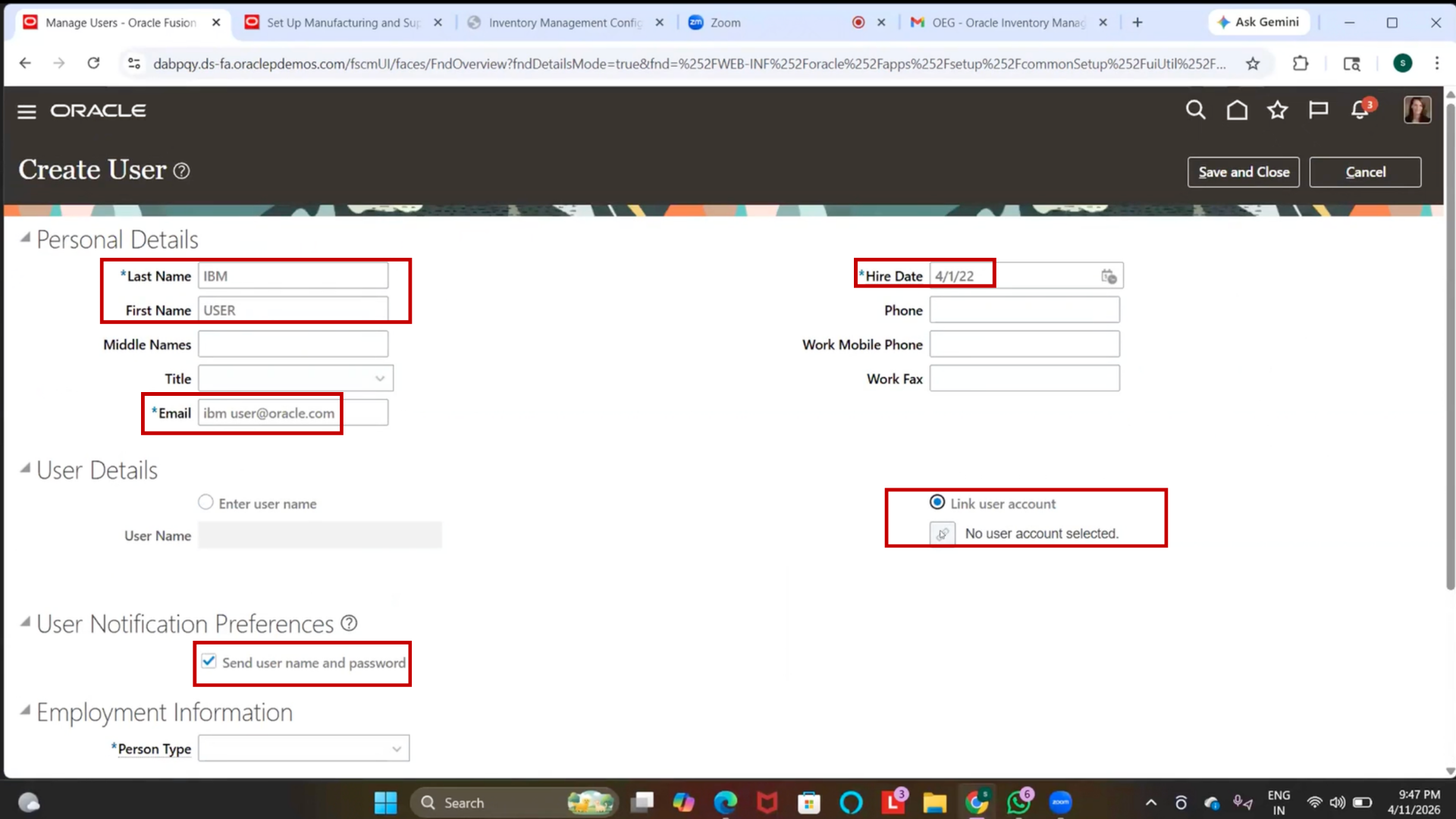This screenshot has height=819, width=1456.
Task: Show hidden system tray icons
Action: [x=1150, y=802]
